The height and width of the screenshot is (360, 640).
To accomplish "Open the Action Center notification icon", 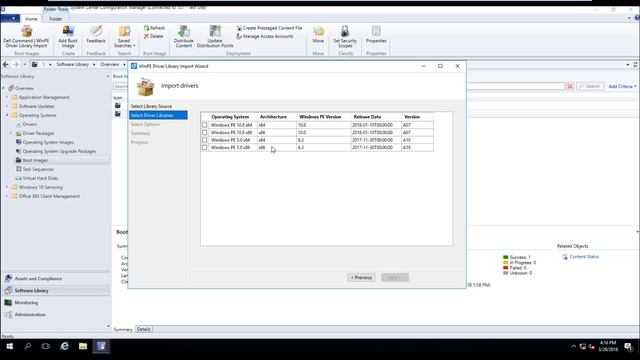I will [629, 347].
